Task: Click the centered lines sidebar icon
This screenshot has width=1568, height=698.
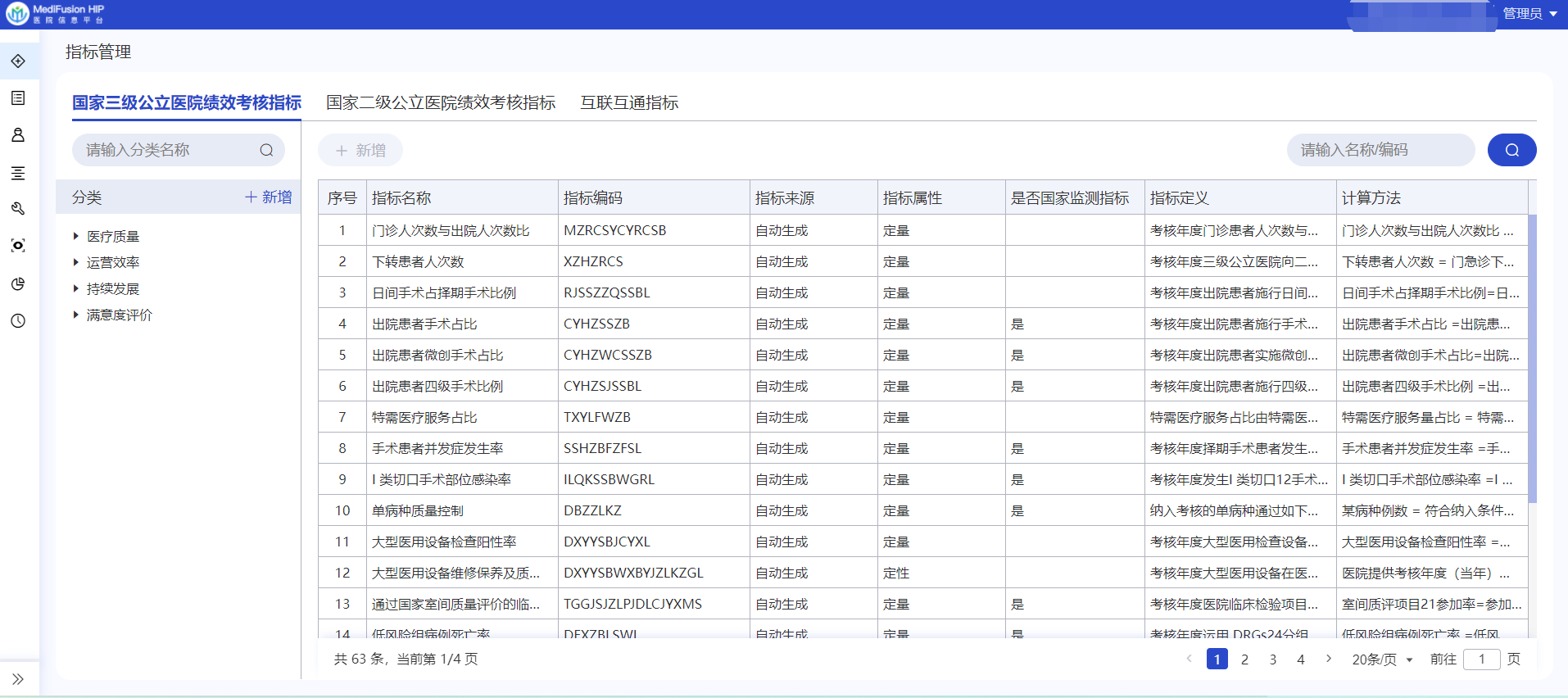Action: coord(18,173)
